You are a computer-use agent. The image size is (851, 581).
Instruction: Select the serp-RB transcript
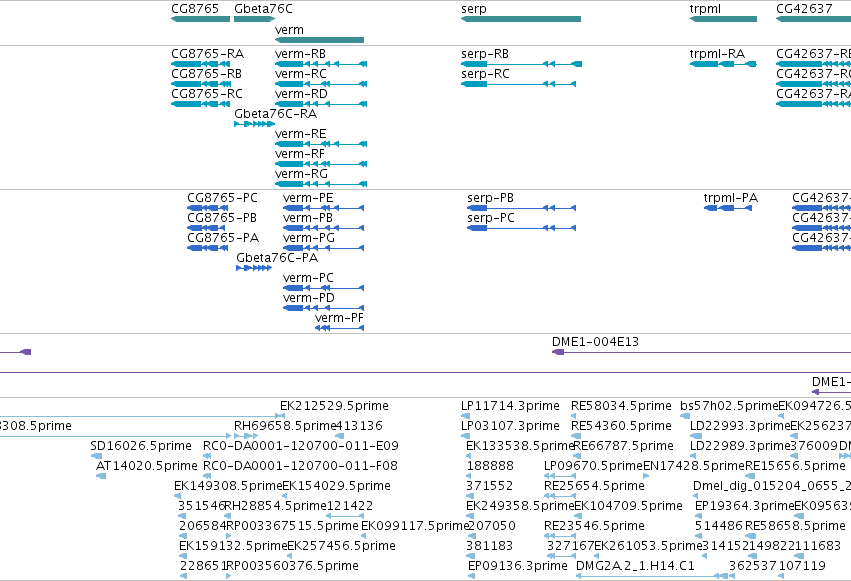522,64
